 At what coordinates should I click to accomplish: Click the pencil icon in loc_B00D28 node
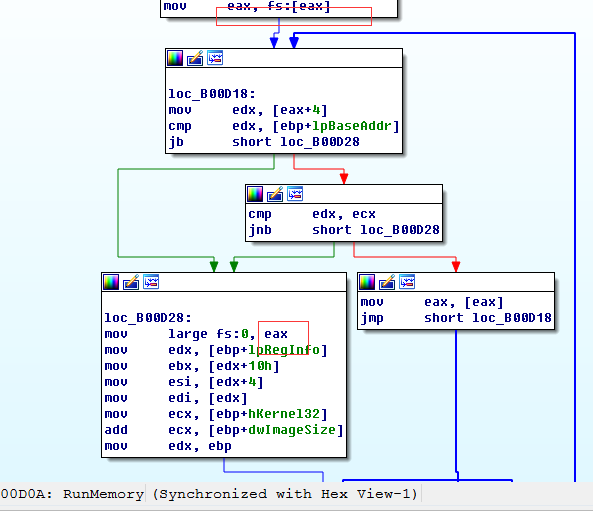131,282
